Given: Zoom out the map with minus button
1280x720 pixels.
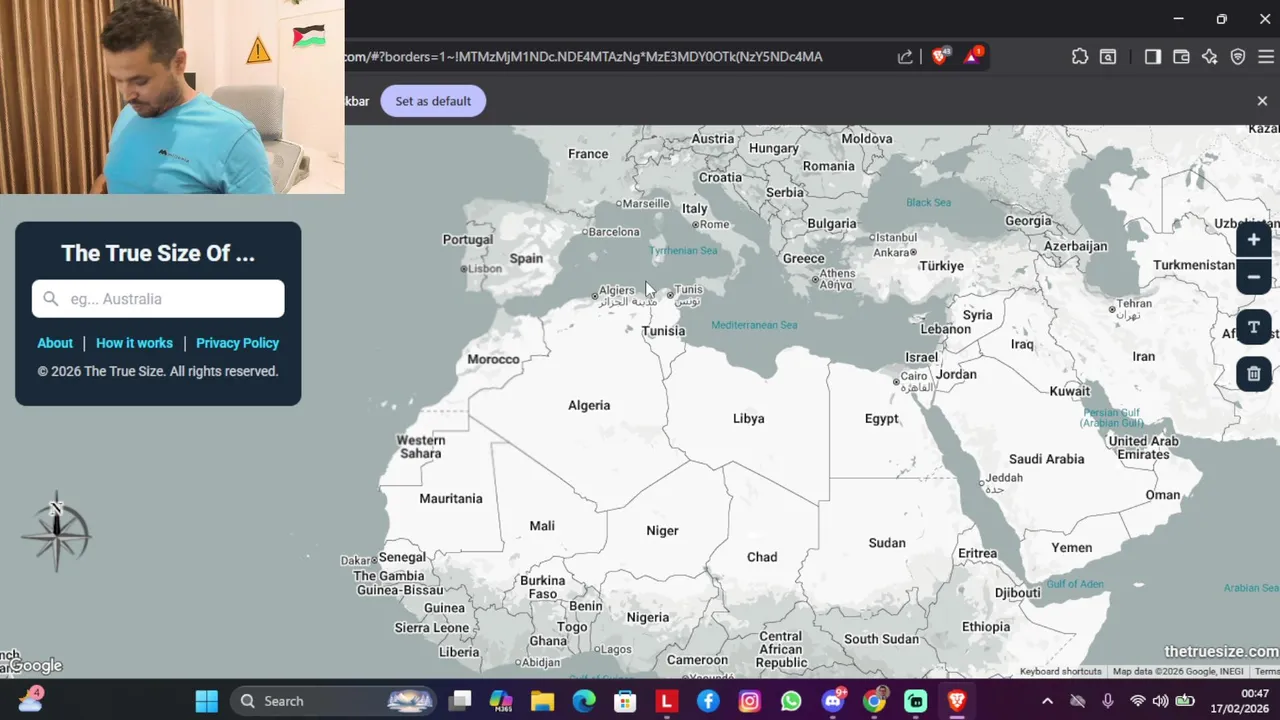Looking at the screenshot, I should (x=1253, y=277).
